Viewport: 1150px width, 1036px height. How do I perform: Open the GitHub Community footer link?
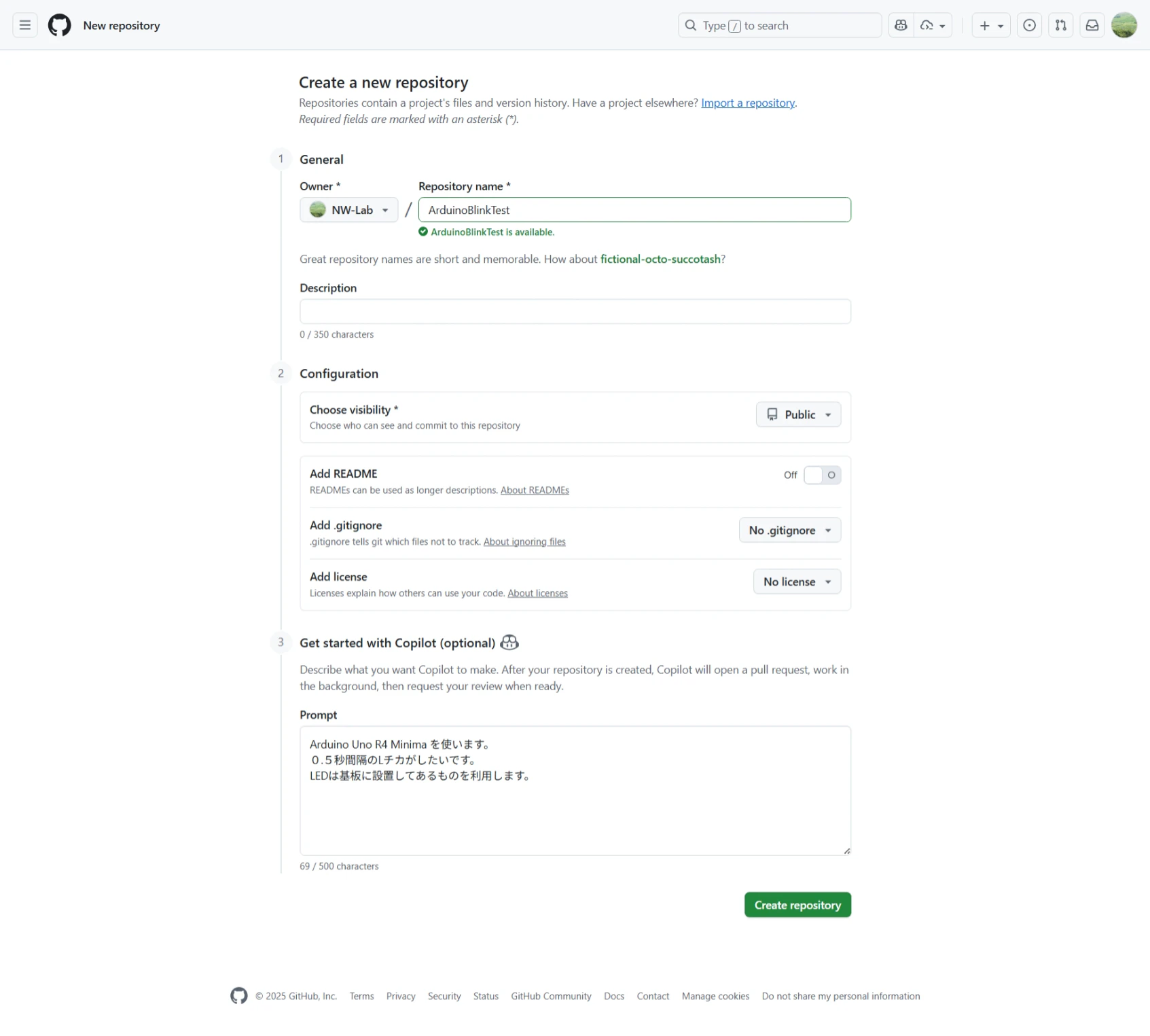click(x=551, y=997)
